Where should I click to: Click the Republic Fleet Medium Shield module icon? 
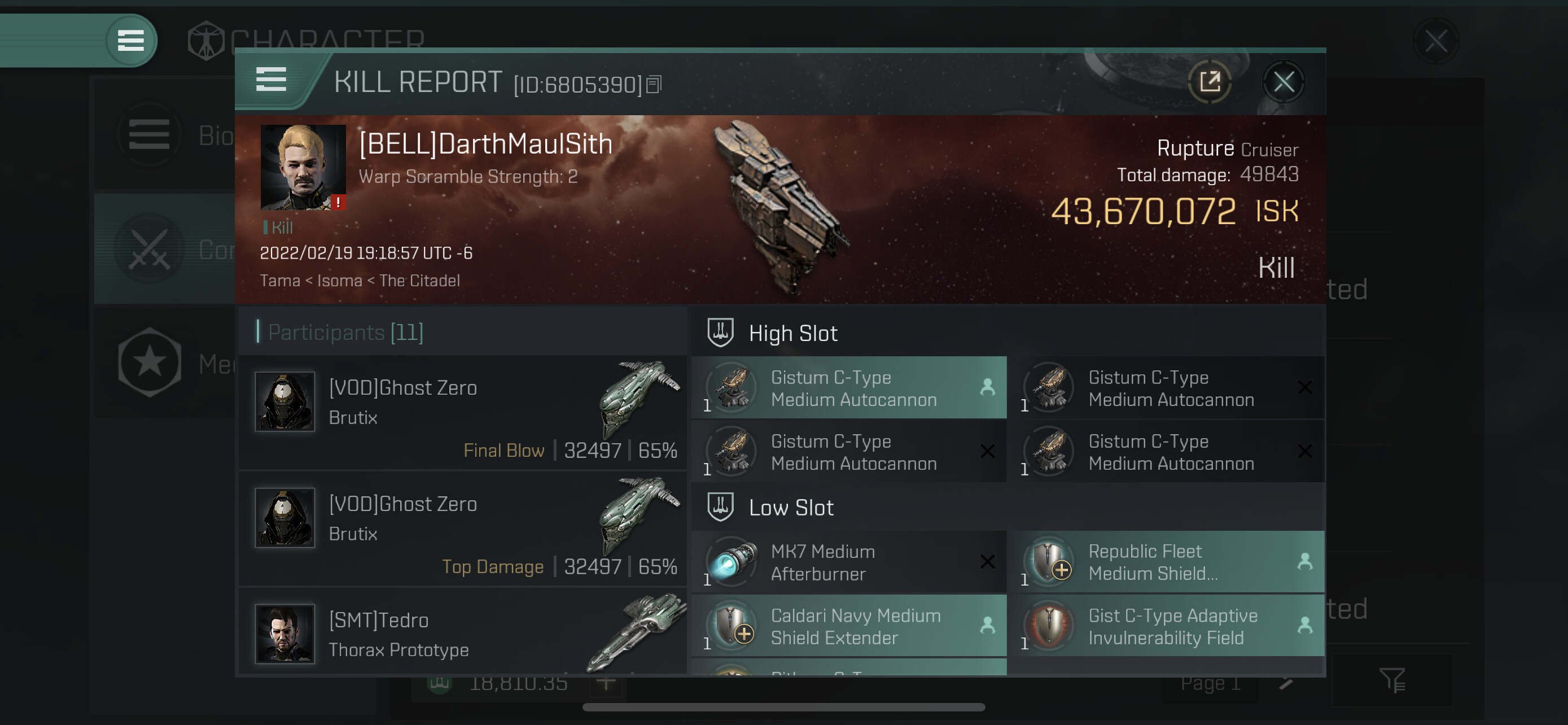(x=1050, y=561)
